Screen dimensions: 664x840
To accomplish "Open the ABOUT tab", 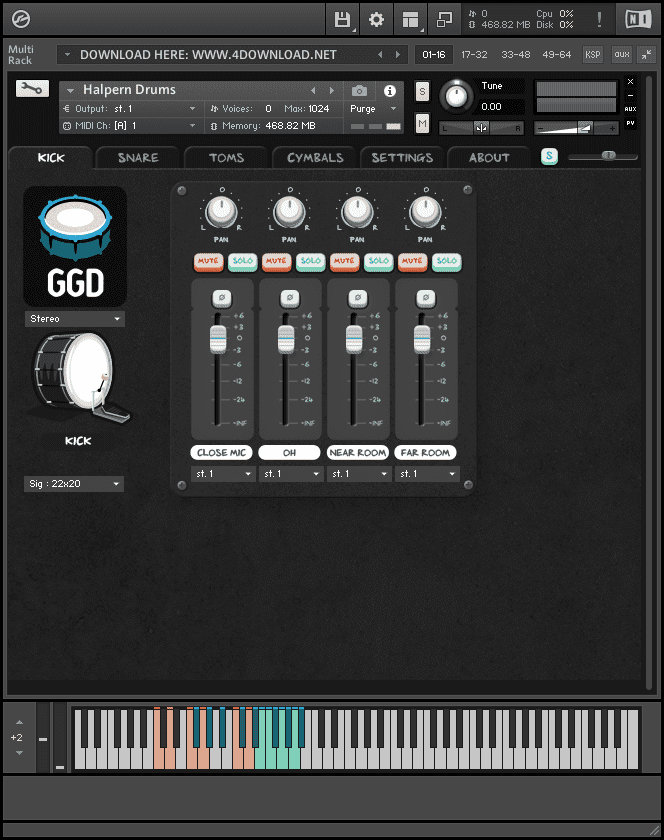I will click(x=489, y=158).
